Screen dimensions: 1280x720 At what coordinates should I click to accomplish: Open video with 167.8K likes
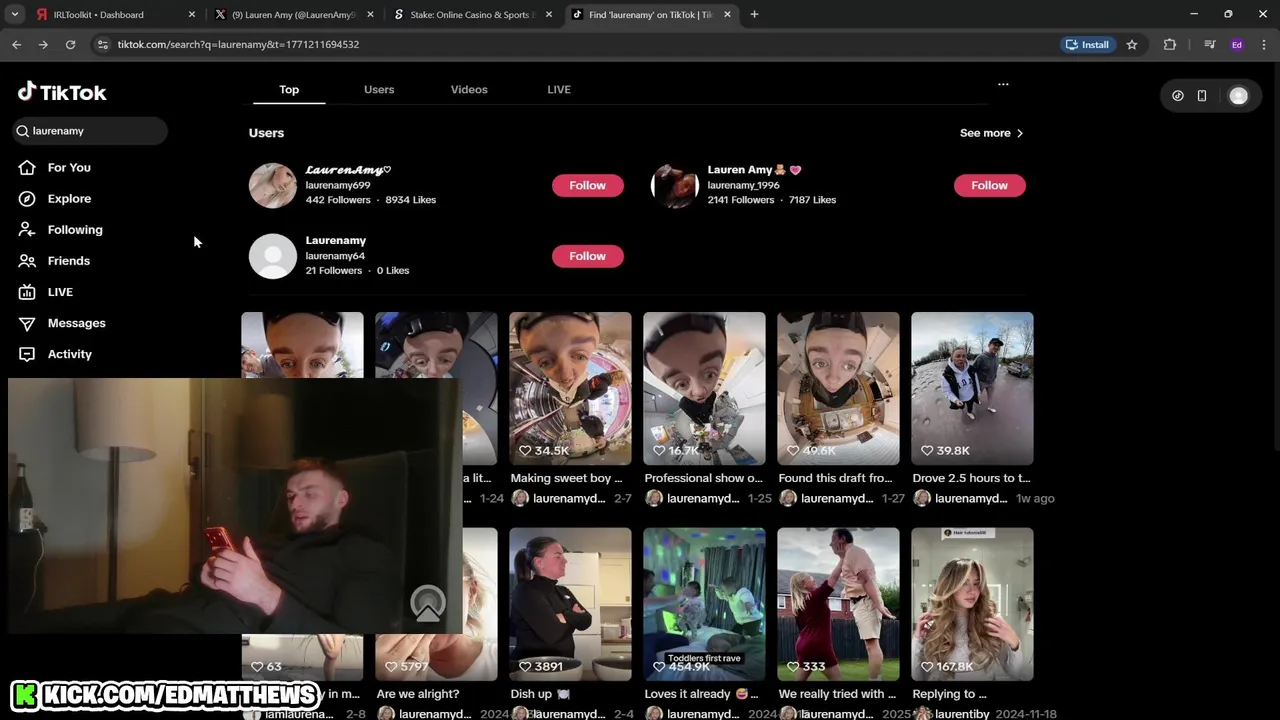(972, 604)
